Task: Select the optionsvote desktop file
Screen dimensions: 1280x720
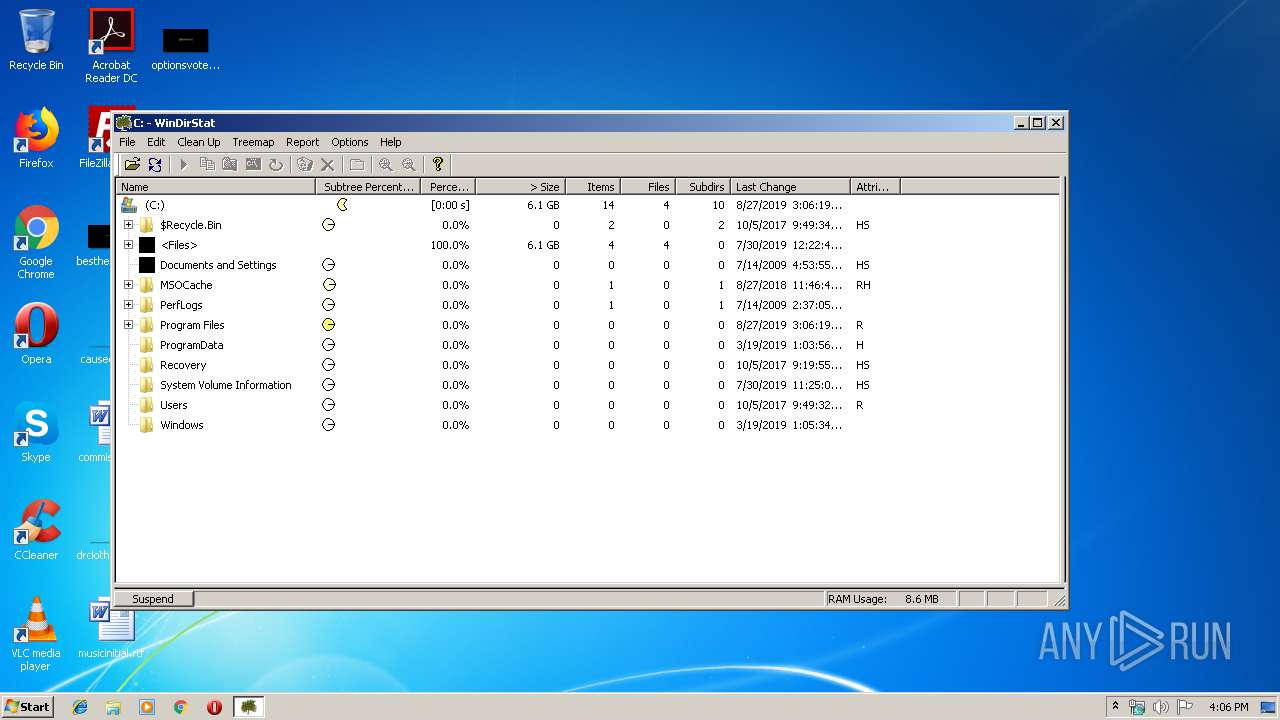Action: [x=186, y=48]
